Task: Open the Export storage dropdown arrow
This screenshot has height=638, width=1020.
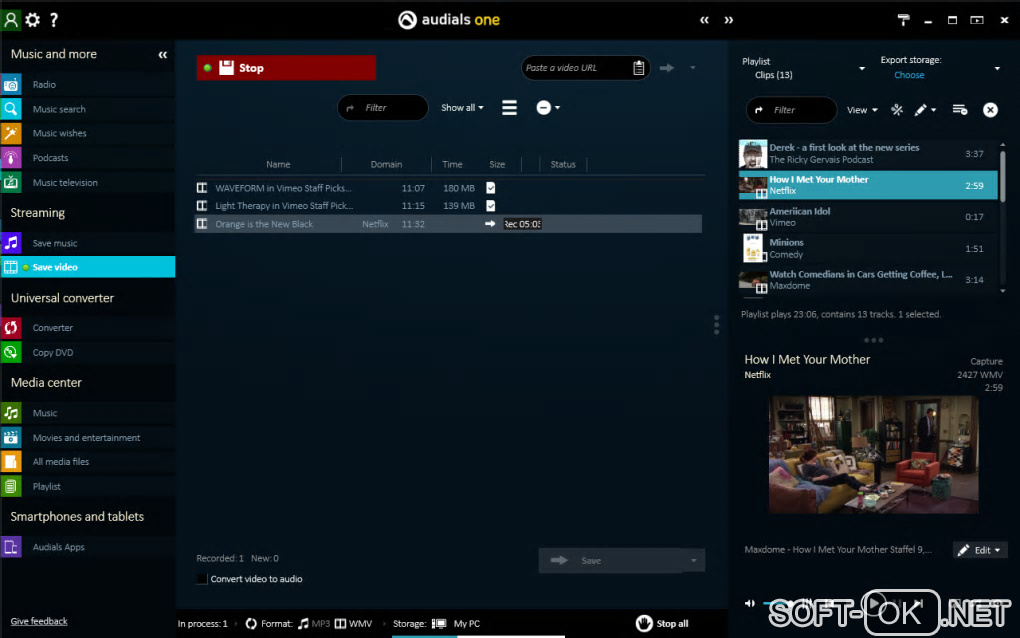Action: coord(997,68)
